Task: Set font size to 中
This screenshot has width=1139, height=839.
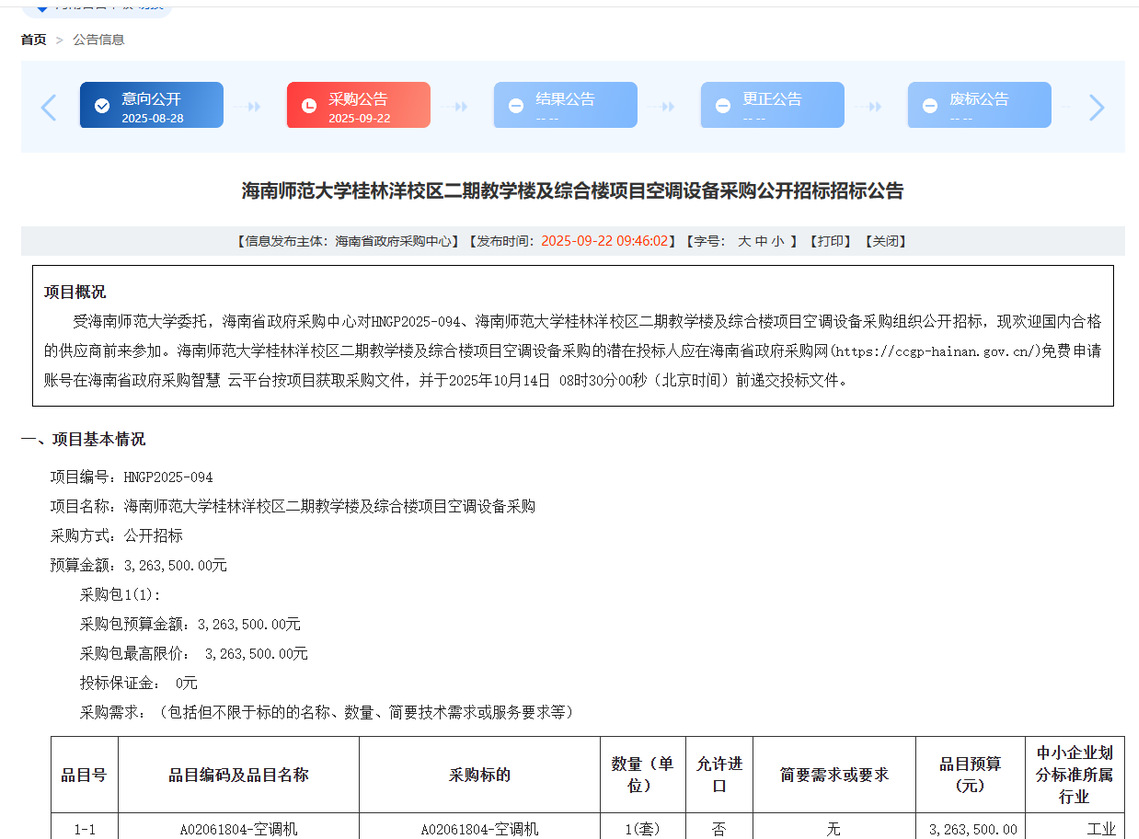Action: (x=761, y=241)
